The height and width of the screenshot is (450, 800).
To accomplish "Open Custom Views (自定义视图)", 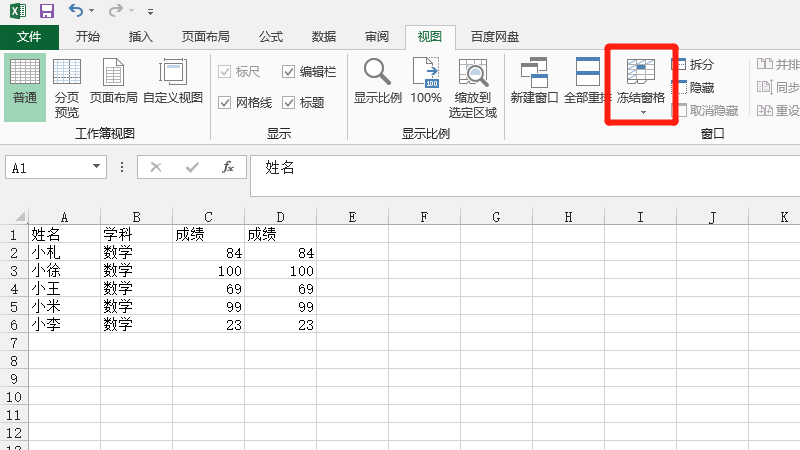I will tap(173, 81).
